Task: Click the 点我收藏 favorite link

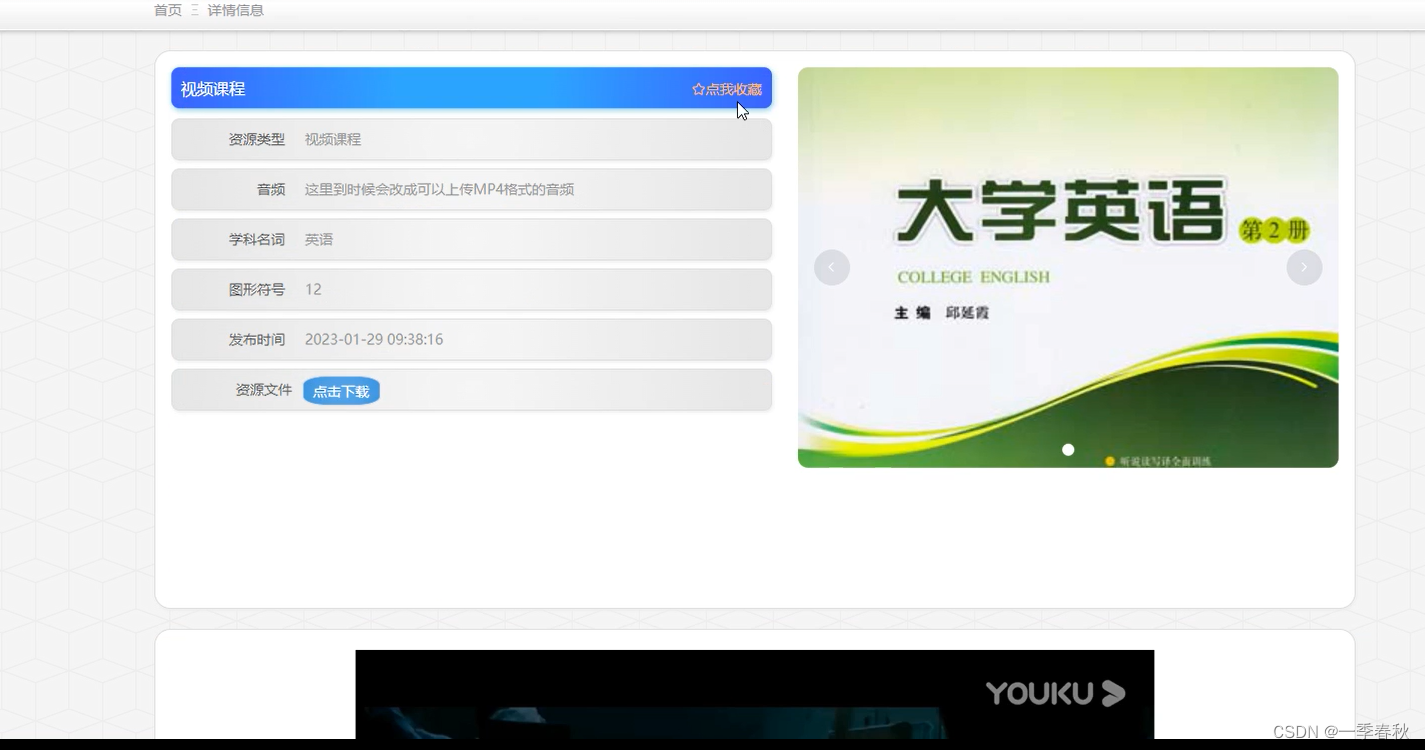Action: click(727, 89)
